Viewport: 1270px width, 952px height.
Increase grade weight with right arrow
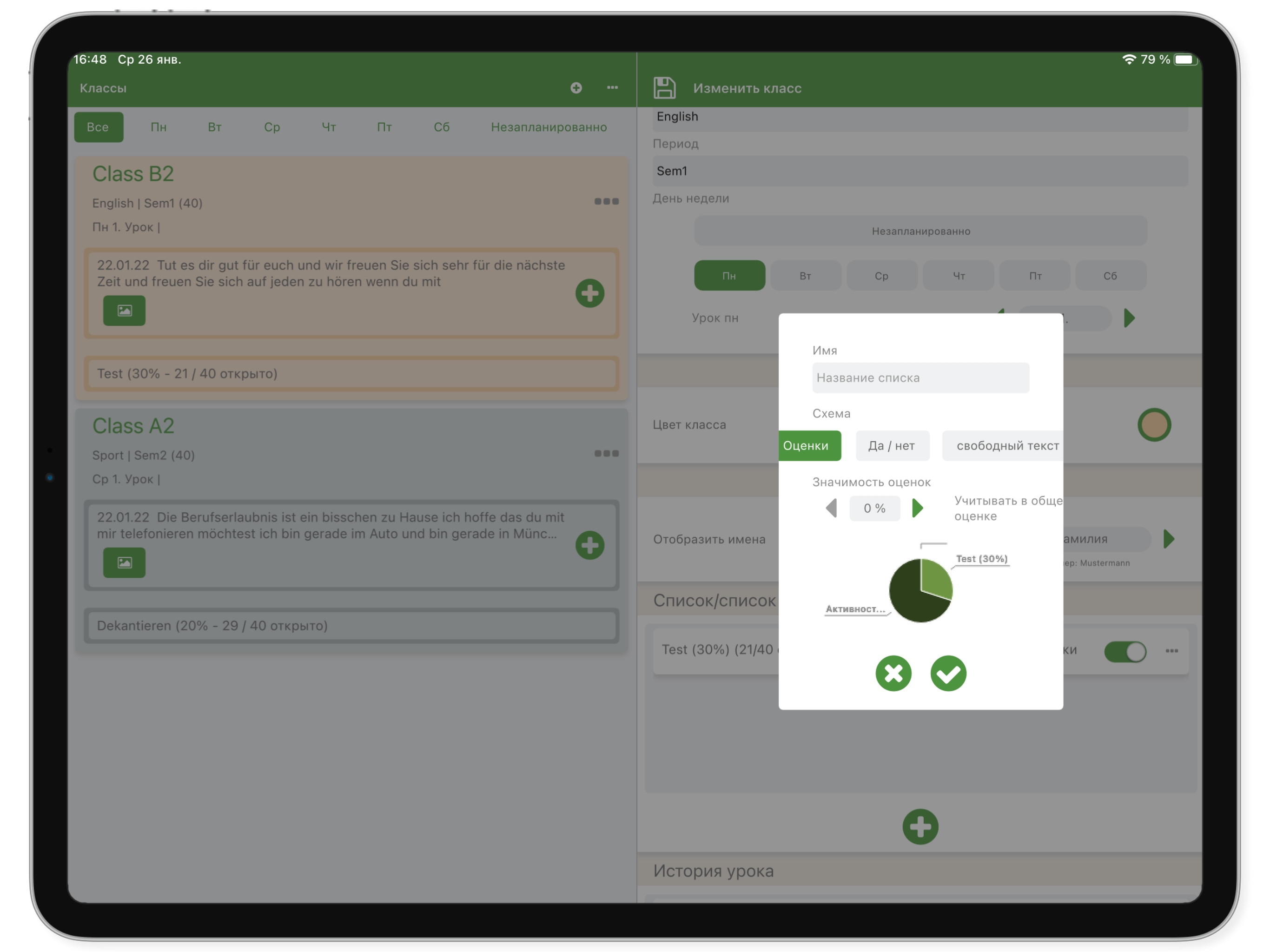click(x=918, y=508)
